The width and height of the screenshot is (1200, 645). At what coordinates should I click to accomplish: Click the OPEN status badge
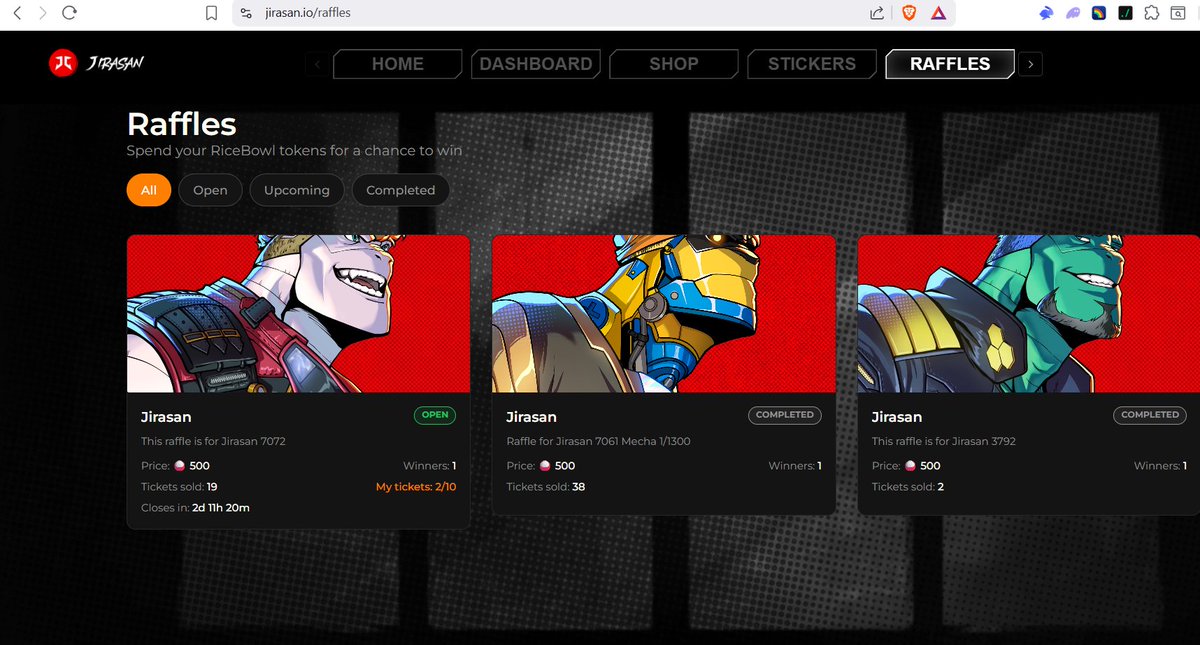click(x=435, y=415)
